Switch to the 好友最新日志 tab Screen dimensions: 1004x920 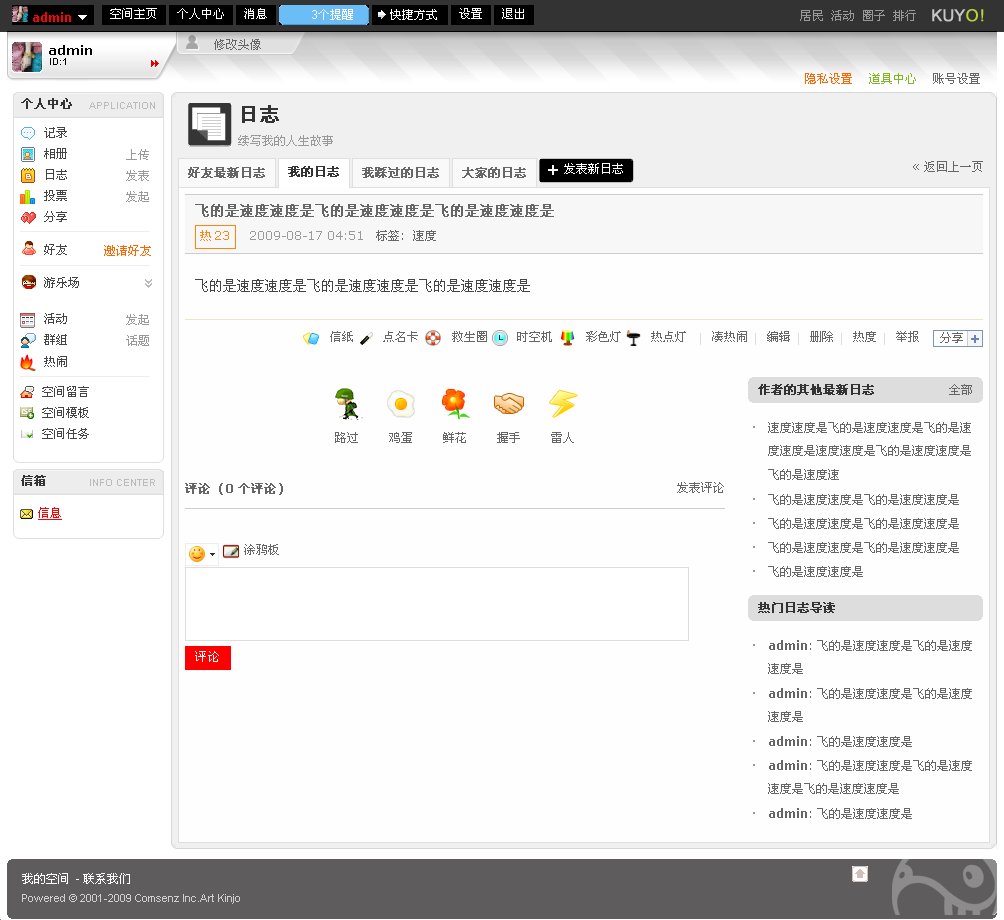(x=227, y=173)
